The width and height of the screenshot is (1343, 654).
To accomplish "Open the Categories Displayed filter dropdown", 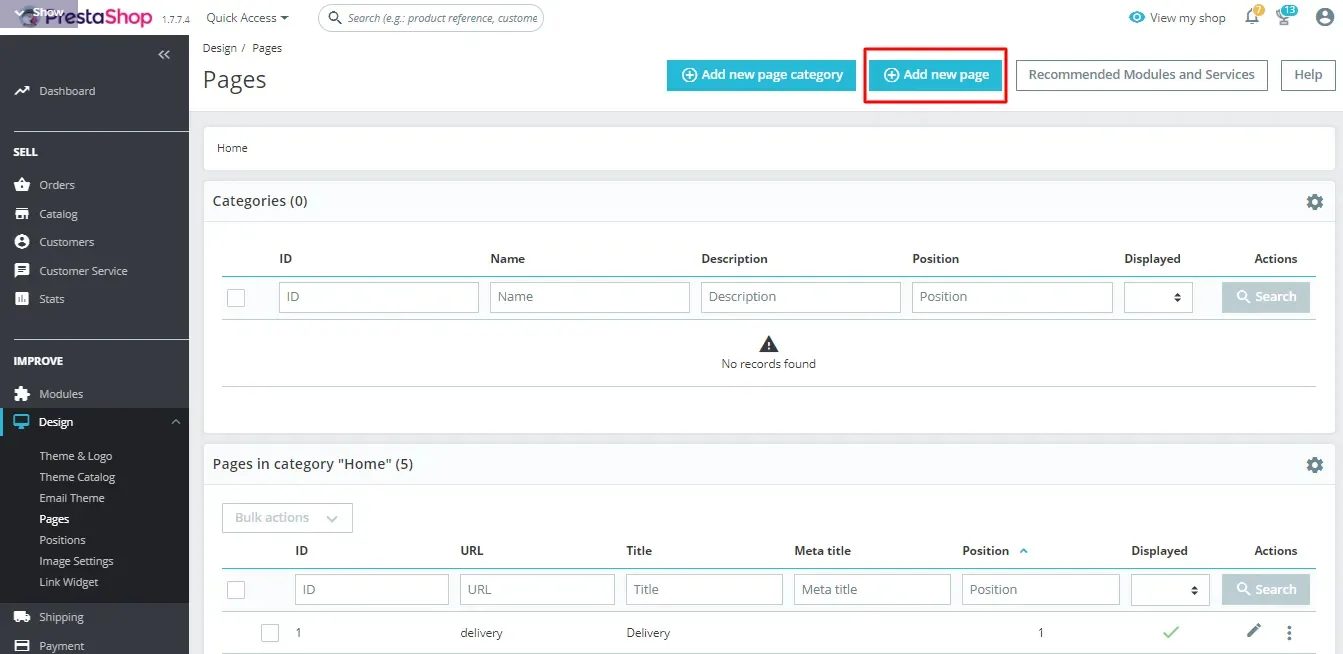I will (1158, 297).
